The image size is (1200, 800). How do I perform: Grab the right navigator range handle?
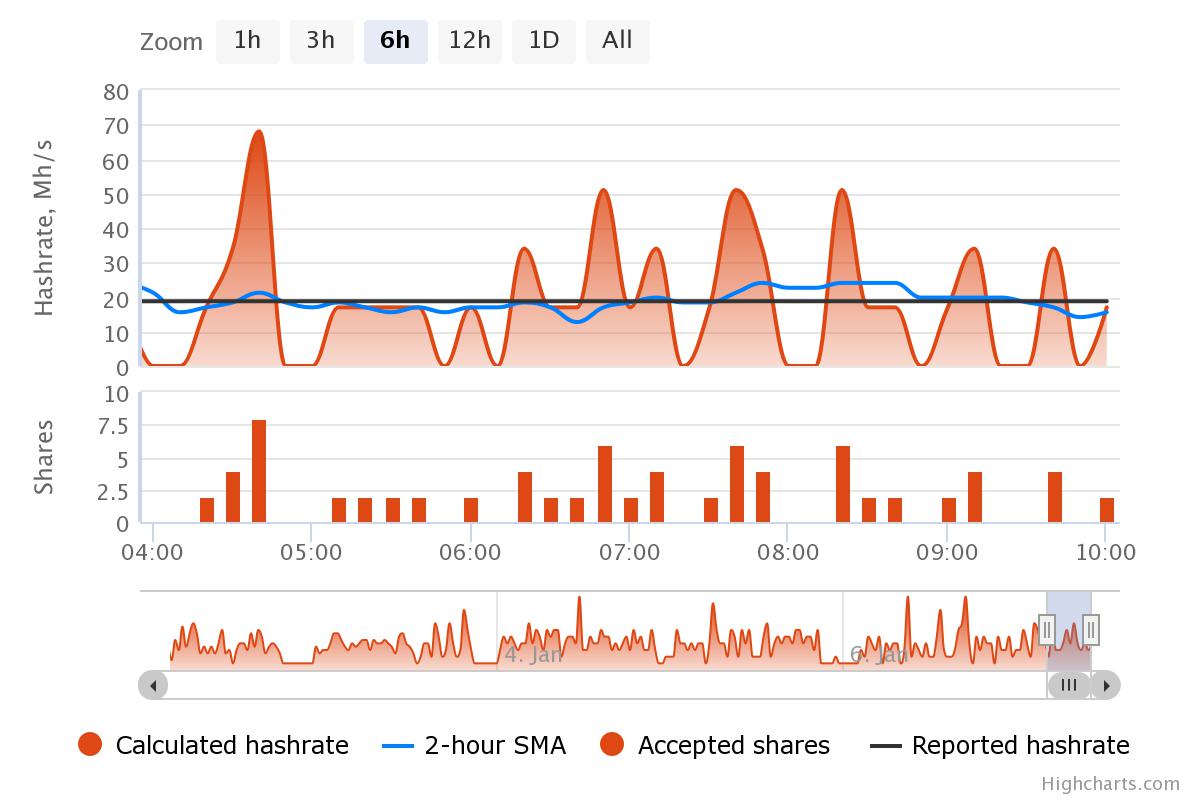point(1091,629)
